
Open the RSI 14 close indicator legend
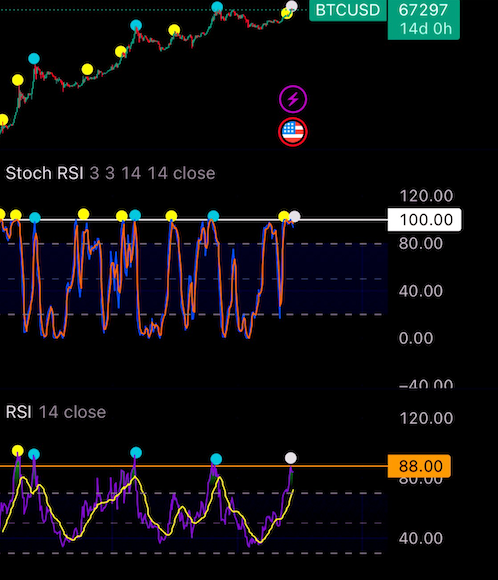pyautogui.click(x=56, y=412)
